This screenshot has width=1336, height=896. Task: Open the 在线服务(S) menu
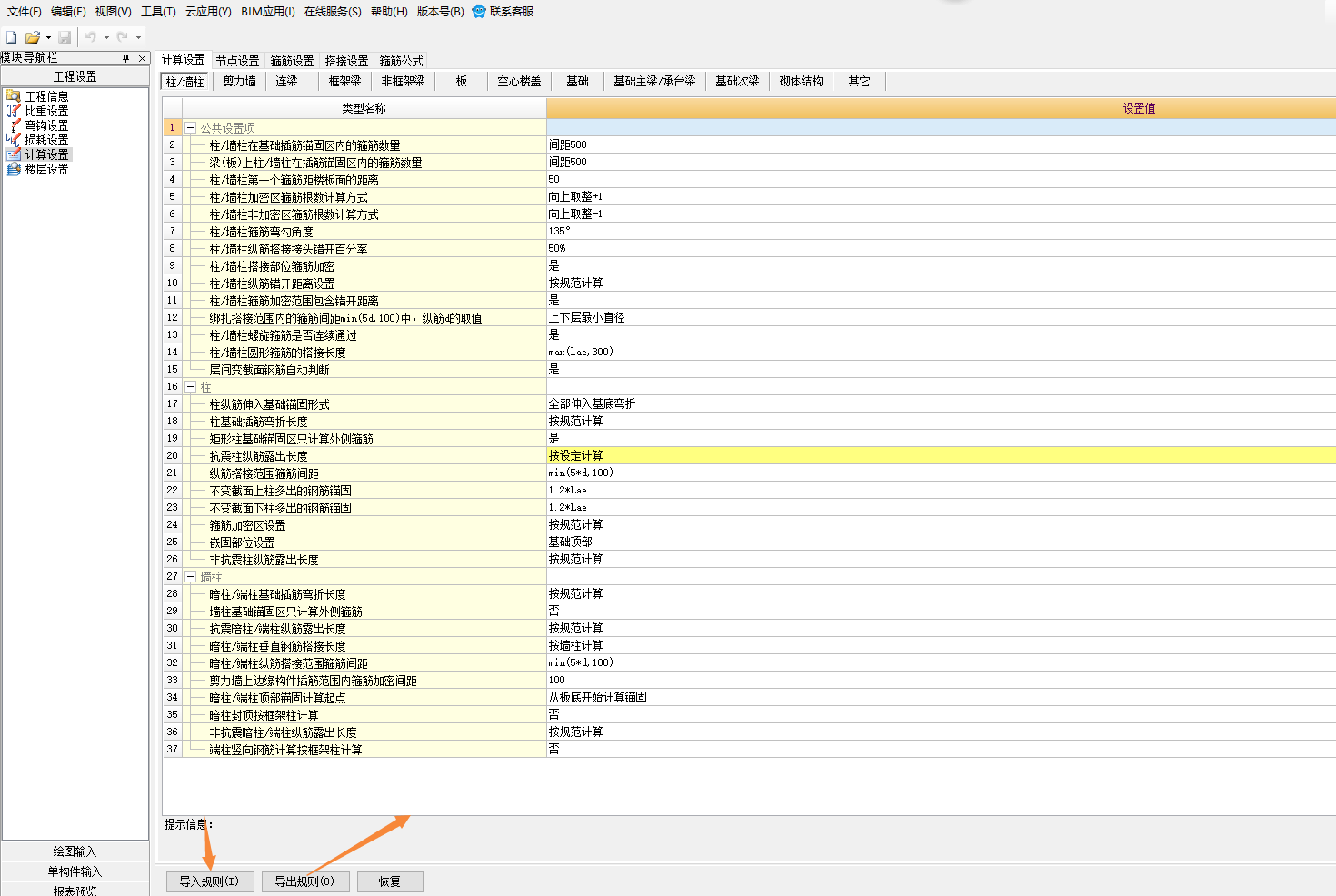point(333,12)
